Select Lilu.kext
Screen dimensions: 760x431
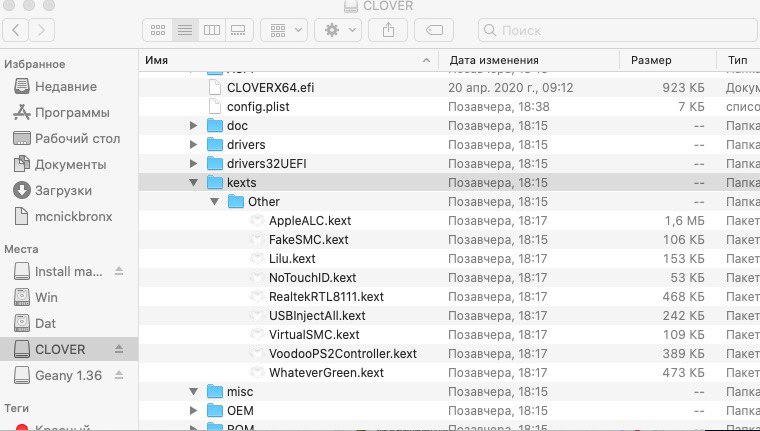point(292,259)
